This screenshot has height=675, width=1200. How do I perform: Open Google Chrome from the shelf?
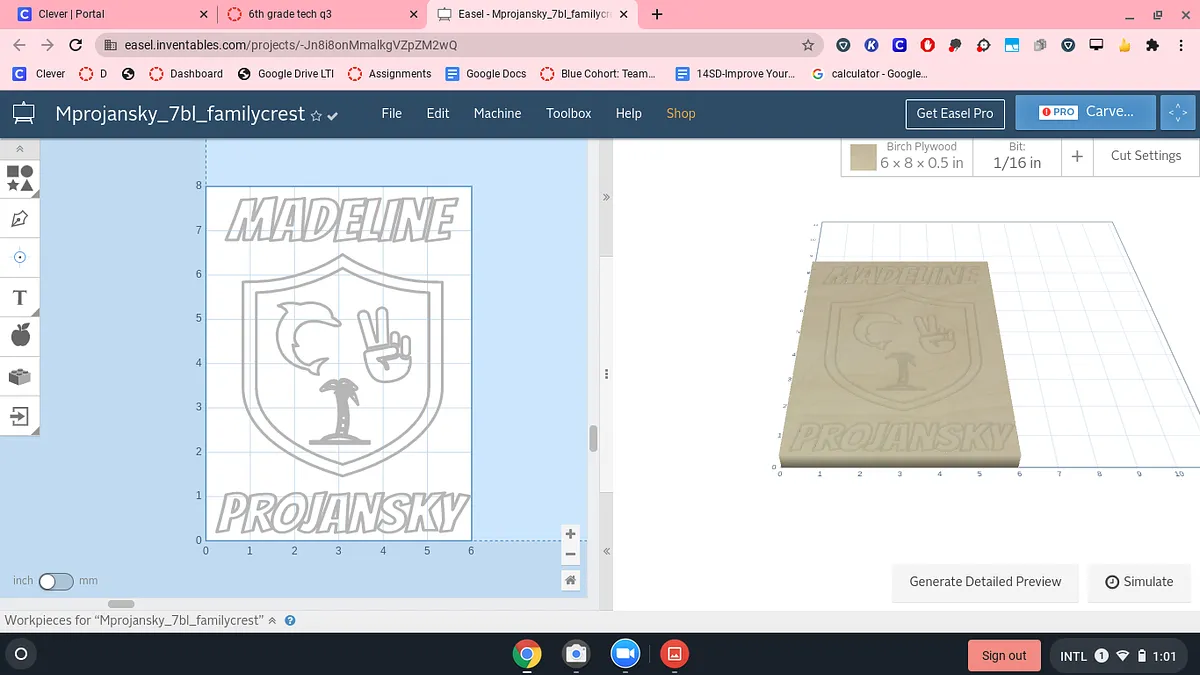click(x=527, y=654)
